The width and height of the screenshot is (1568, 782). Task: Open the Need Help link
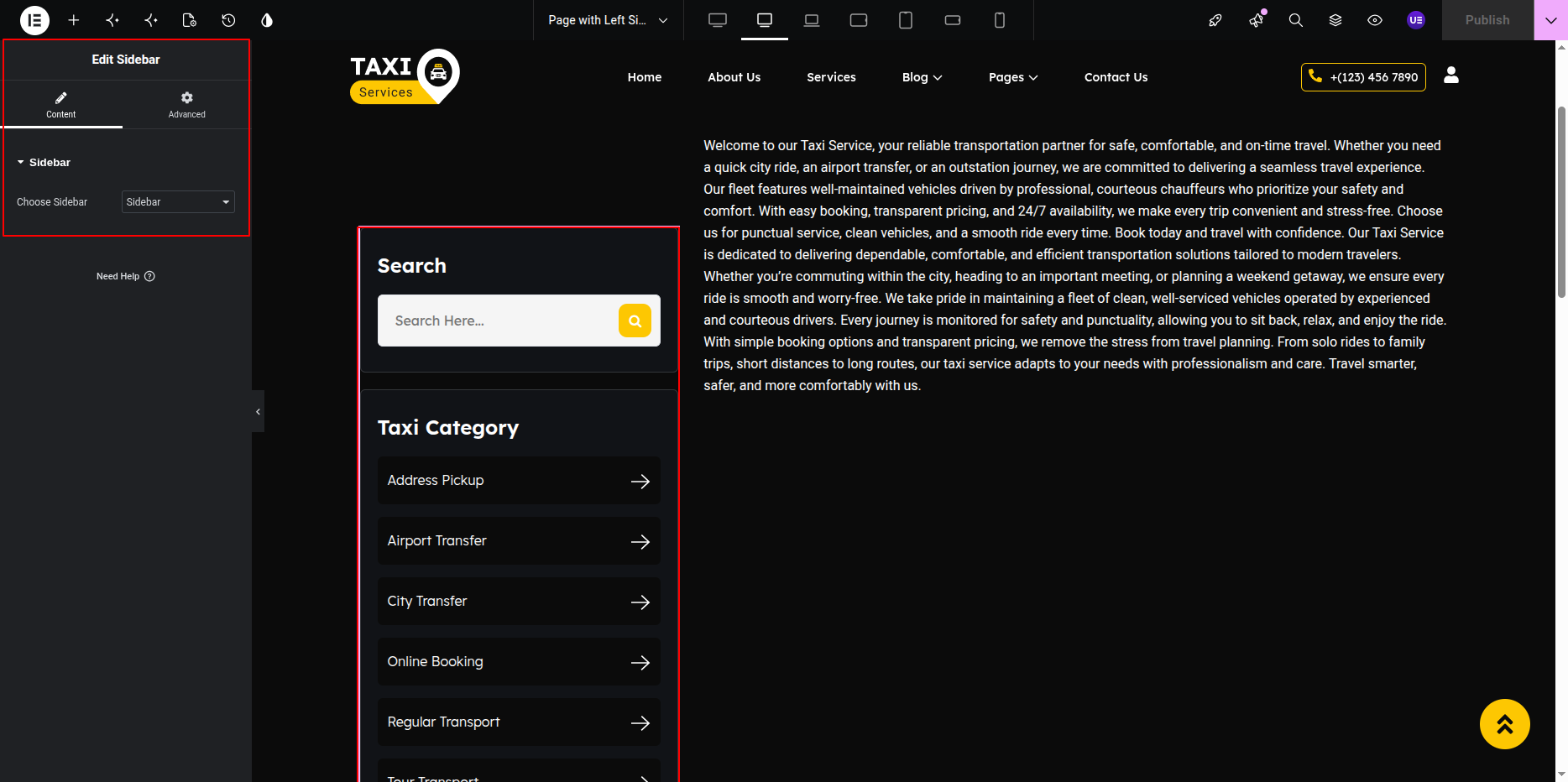coord(126,276)
